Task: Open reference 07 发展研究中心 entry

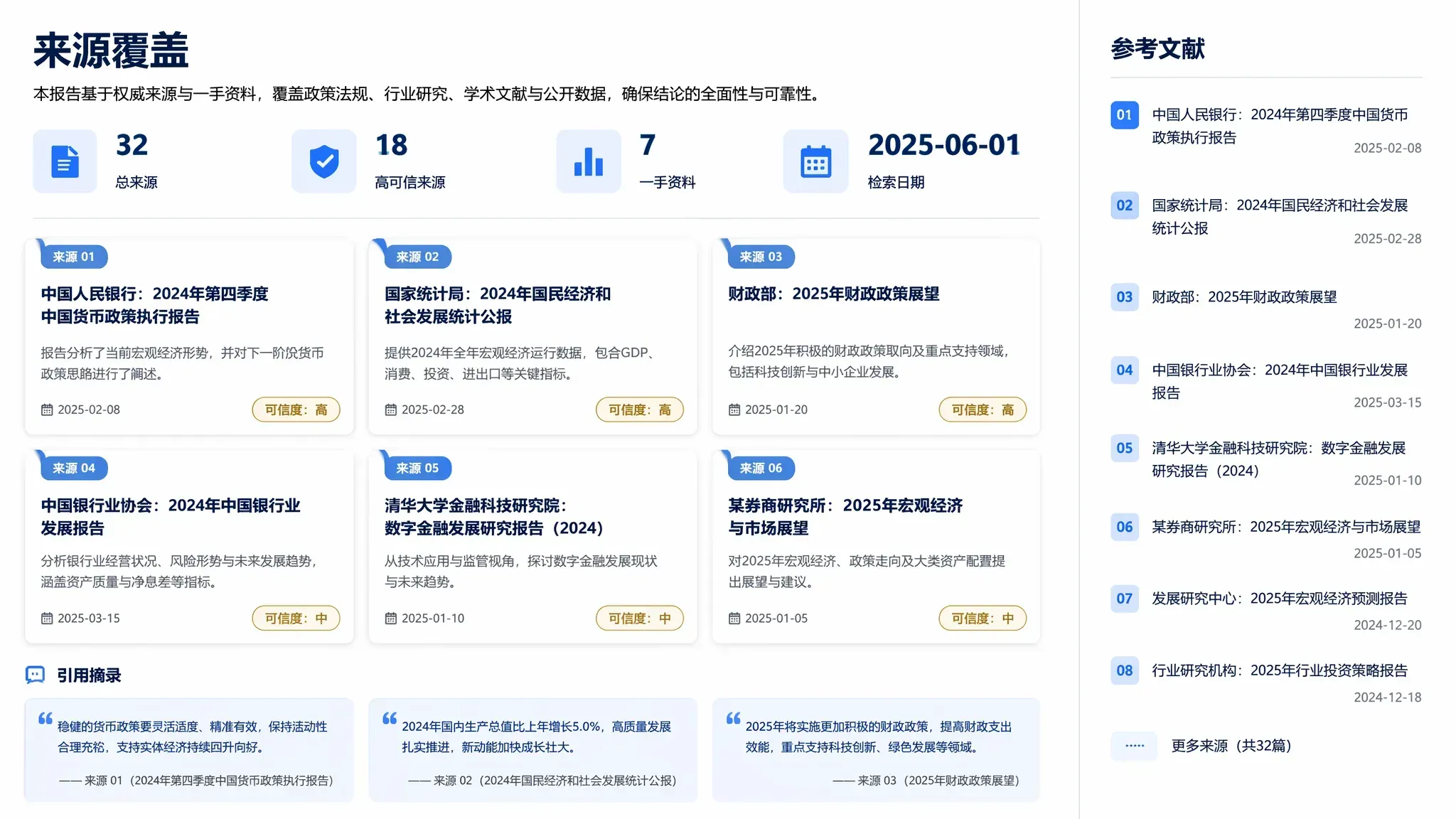Action: (x=1266, y=610)
